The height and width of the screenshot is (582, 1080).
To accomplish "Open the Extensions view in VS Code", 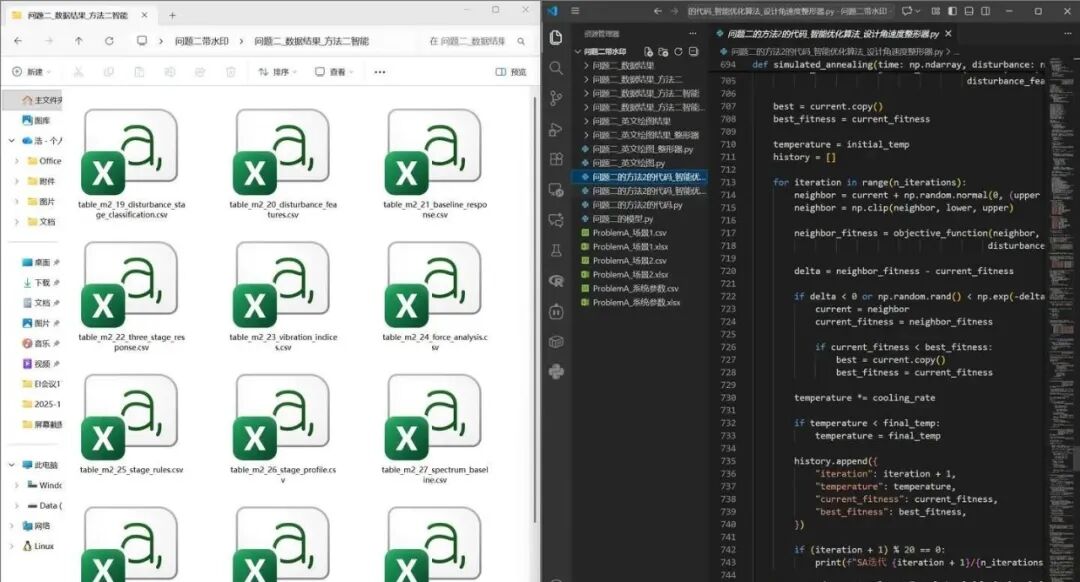I will tap(556, 159).
